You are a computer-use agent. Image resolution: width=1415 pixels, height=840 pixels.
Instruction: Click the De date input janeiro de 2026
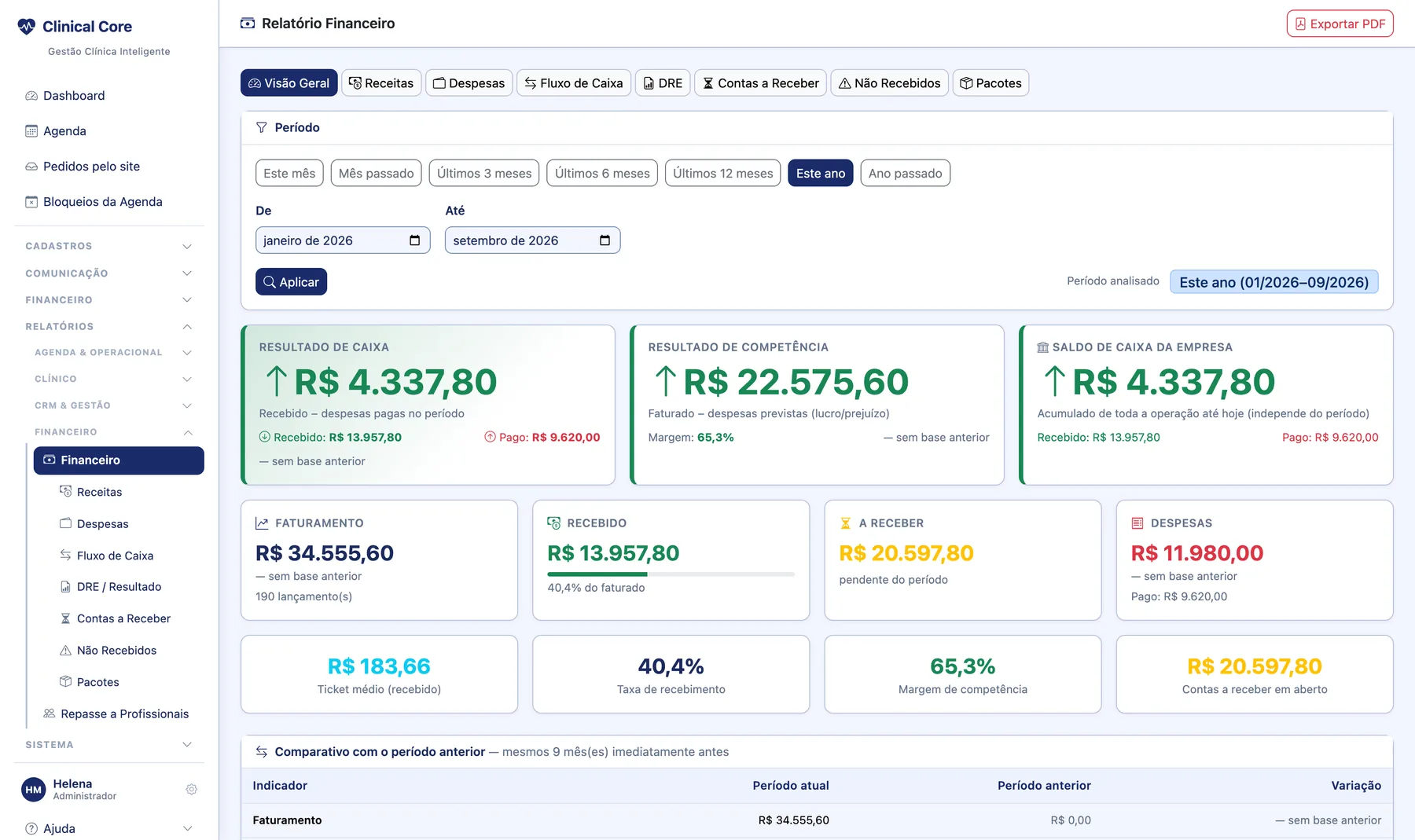point(343,240)
